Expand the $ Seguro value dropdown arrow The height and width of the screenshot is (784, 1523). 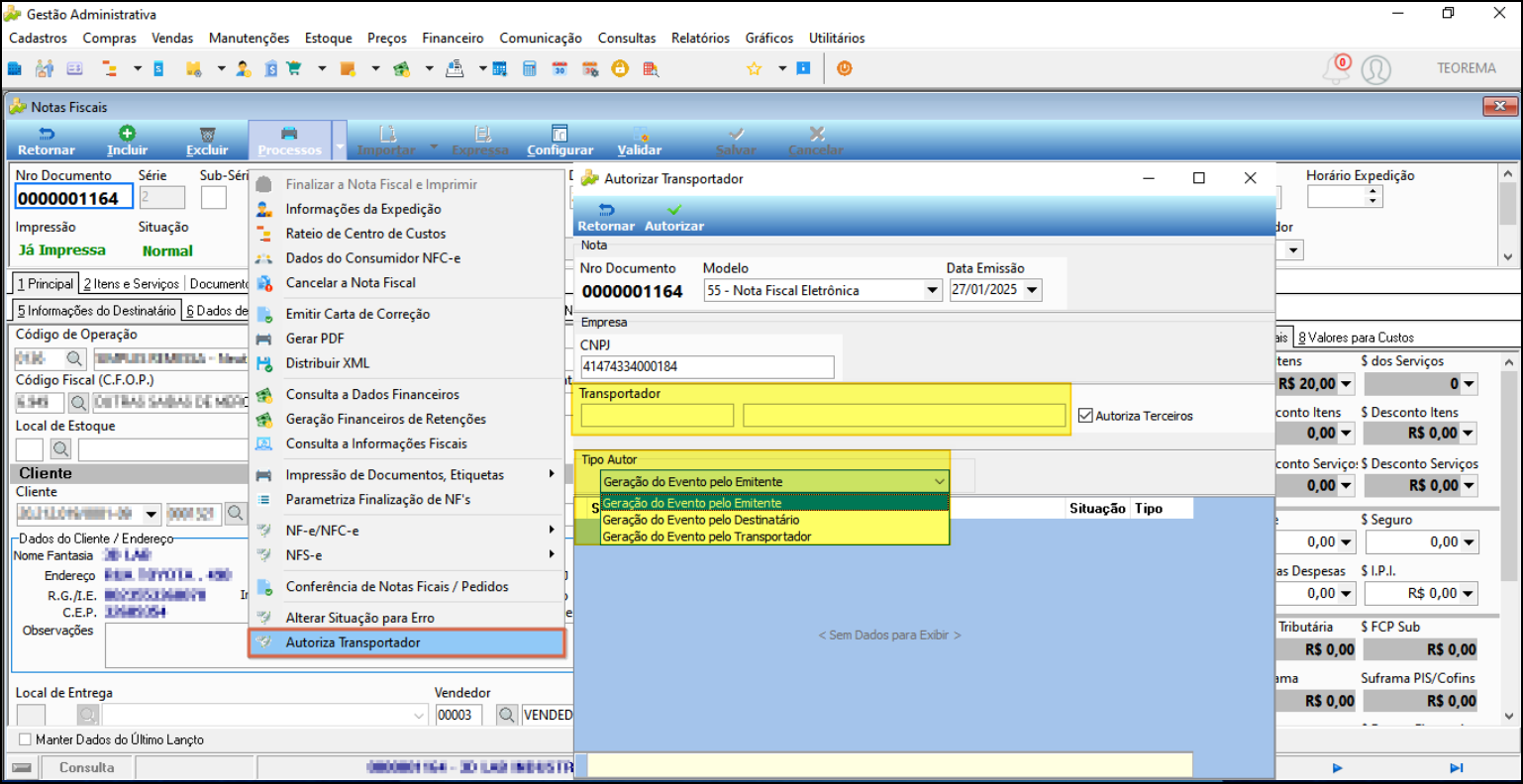pyautogui.click(x=1468, y=542)
